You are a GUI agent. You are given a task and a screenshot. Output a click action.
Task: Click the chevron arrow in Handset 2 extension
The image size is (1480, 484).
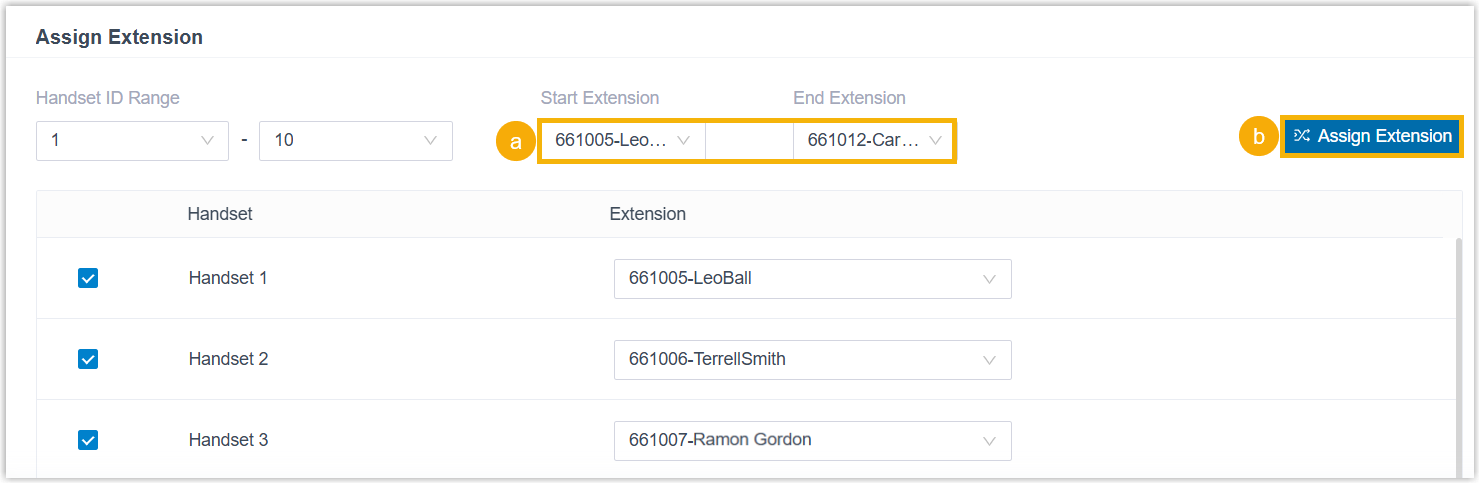(x=989, y=360)
